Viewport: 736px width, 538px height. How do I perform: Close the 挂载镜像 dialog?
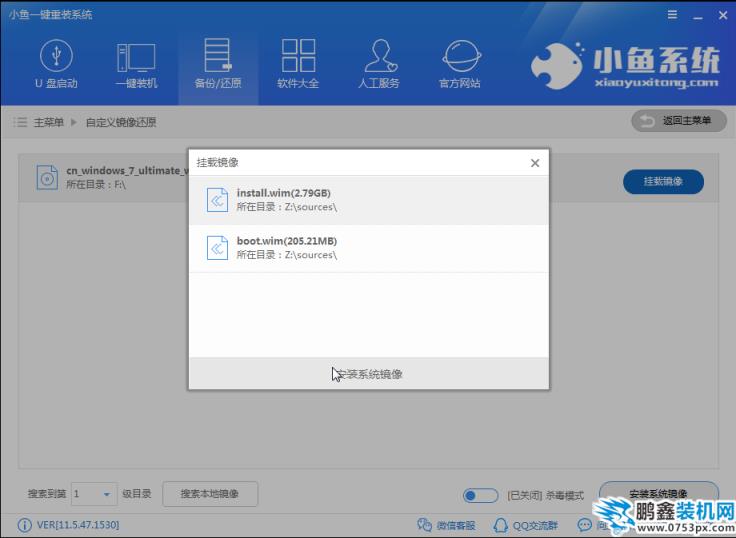(x=535, y=163)
